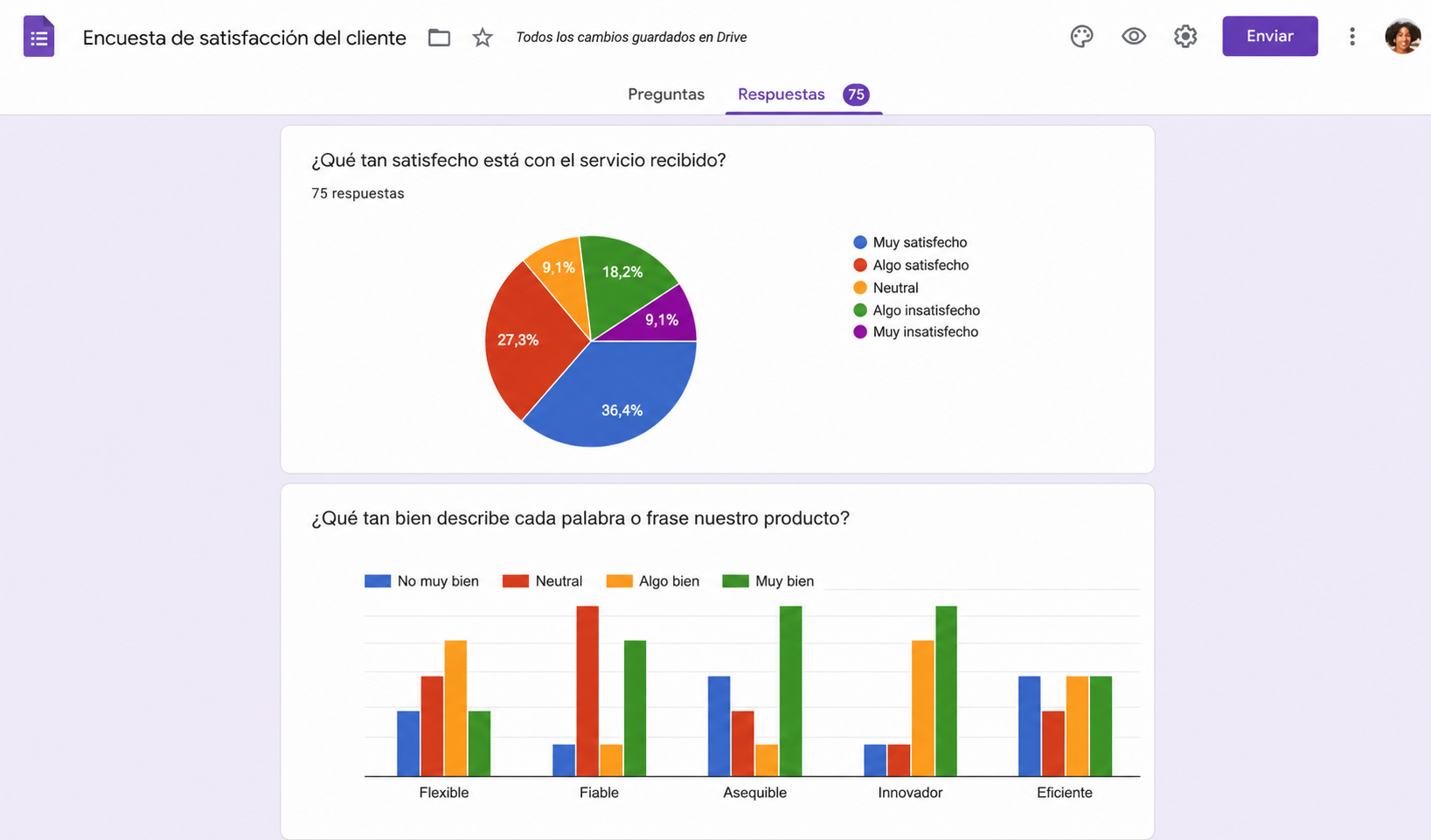
Task: Click the 'Muy satisfecho' legend label
Action: pyautogui.click(x=920, y=242)
